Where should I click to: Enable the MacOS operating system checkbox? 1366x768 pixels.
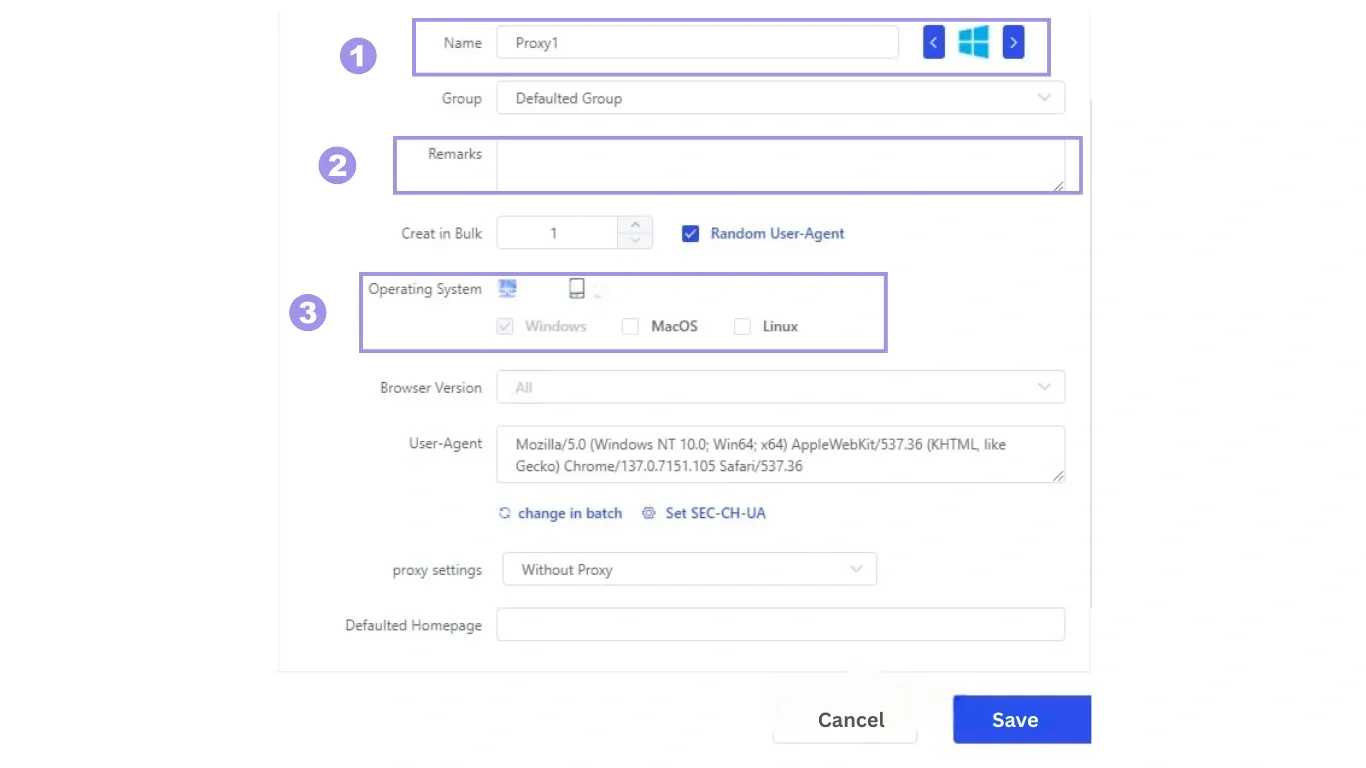click(630, 326)
